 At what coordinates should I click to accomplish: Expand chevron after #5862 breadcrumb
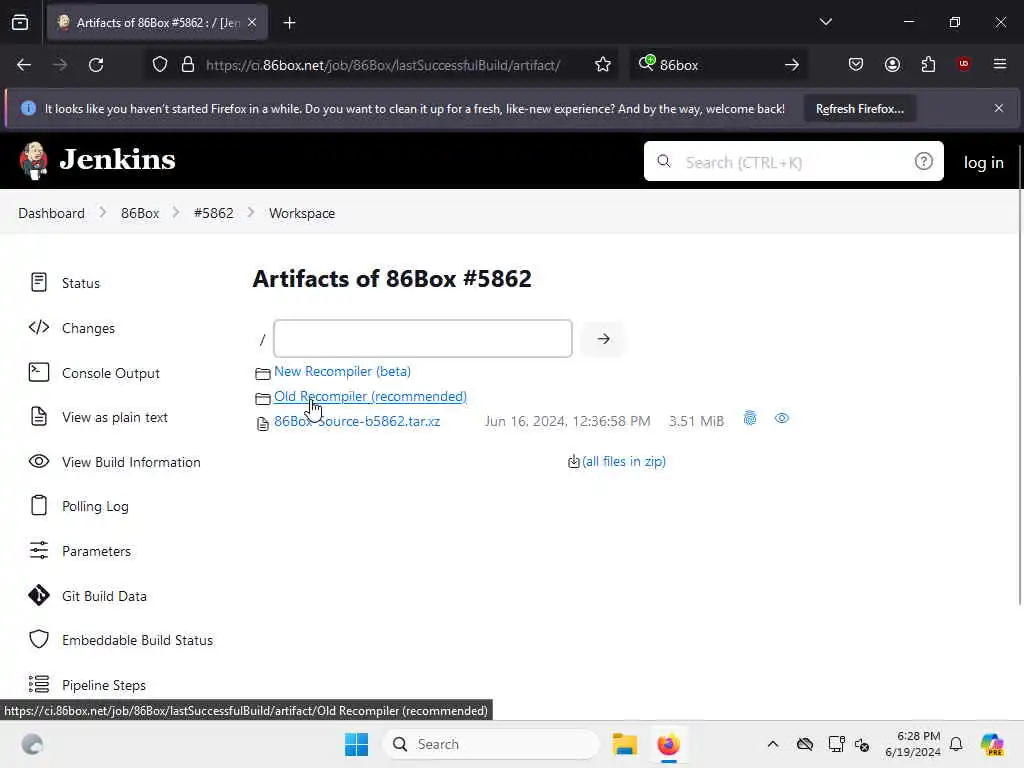tap(251, 212)
